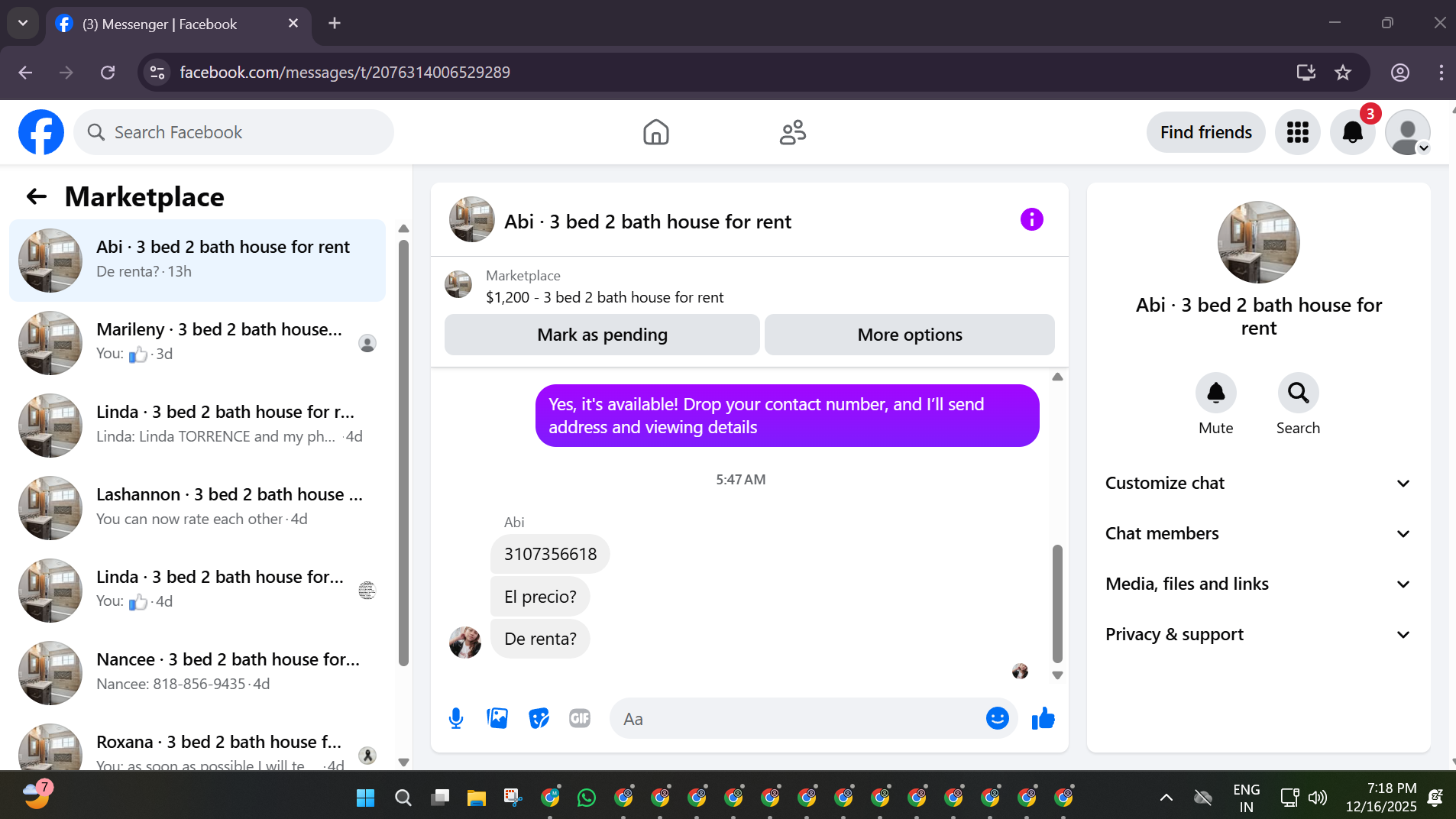Choose a GIF icon

pos(580,718)
